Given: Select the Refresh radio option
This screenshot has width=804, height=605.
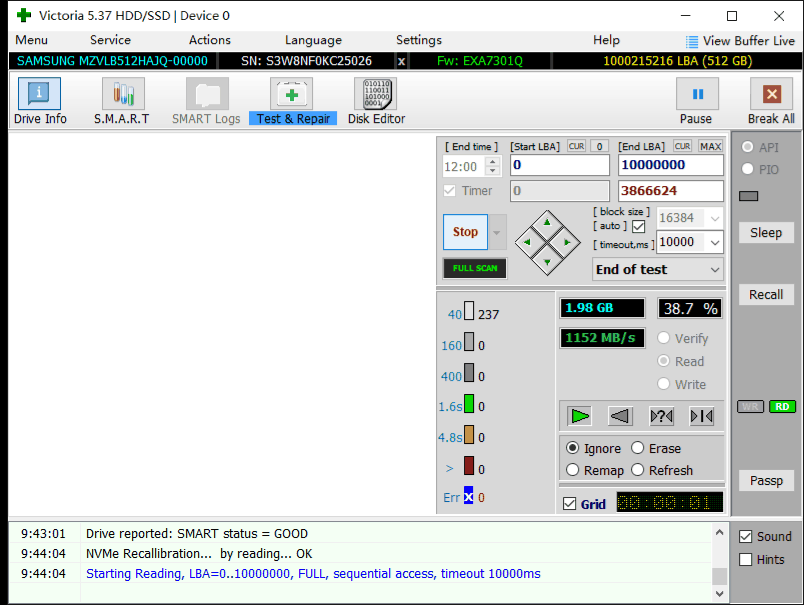Looking at the screenshot, I should pos(637,470).
